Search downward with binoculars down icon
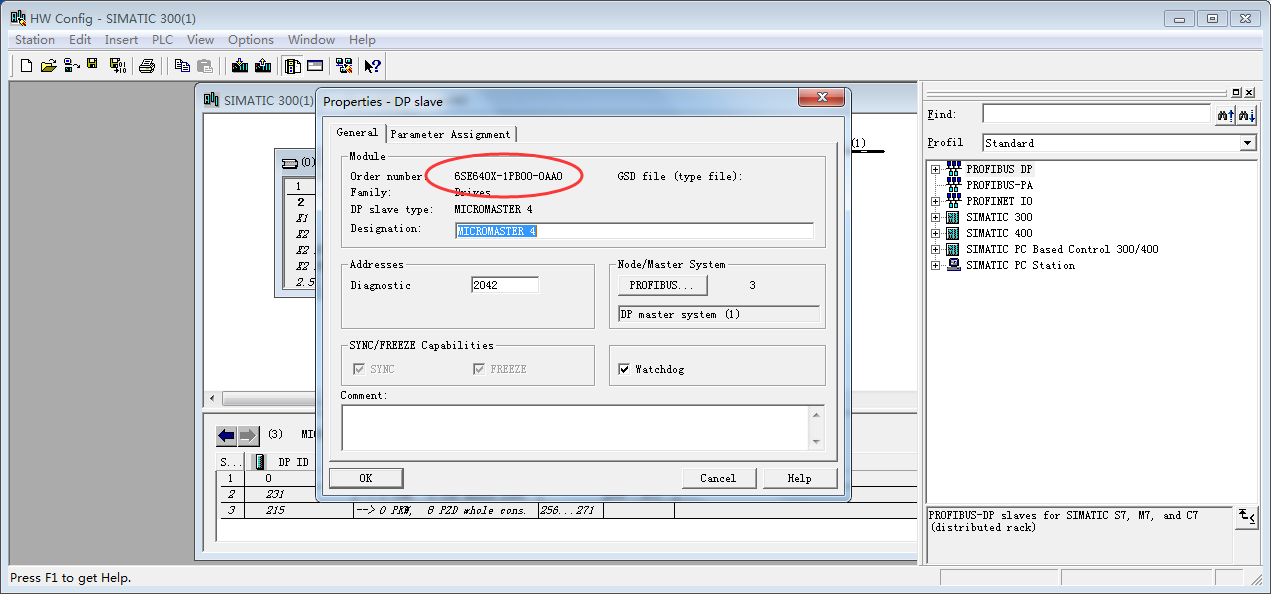Image resolution: width=1271 pixels, height=594 pixels. [1246, 115]
